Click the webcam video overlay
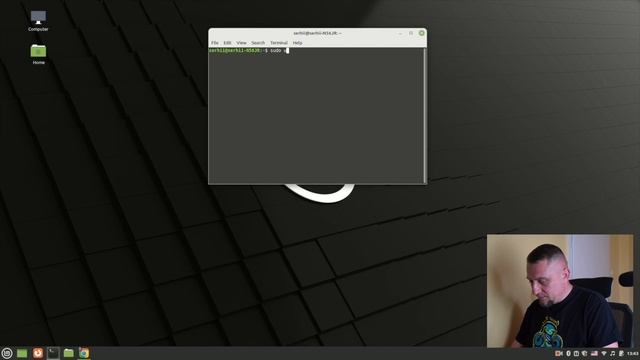Screen dimensions: 640x360 [560, 291]
